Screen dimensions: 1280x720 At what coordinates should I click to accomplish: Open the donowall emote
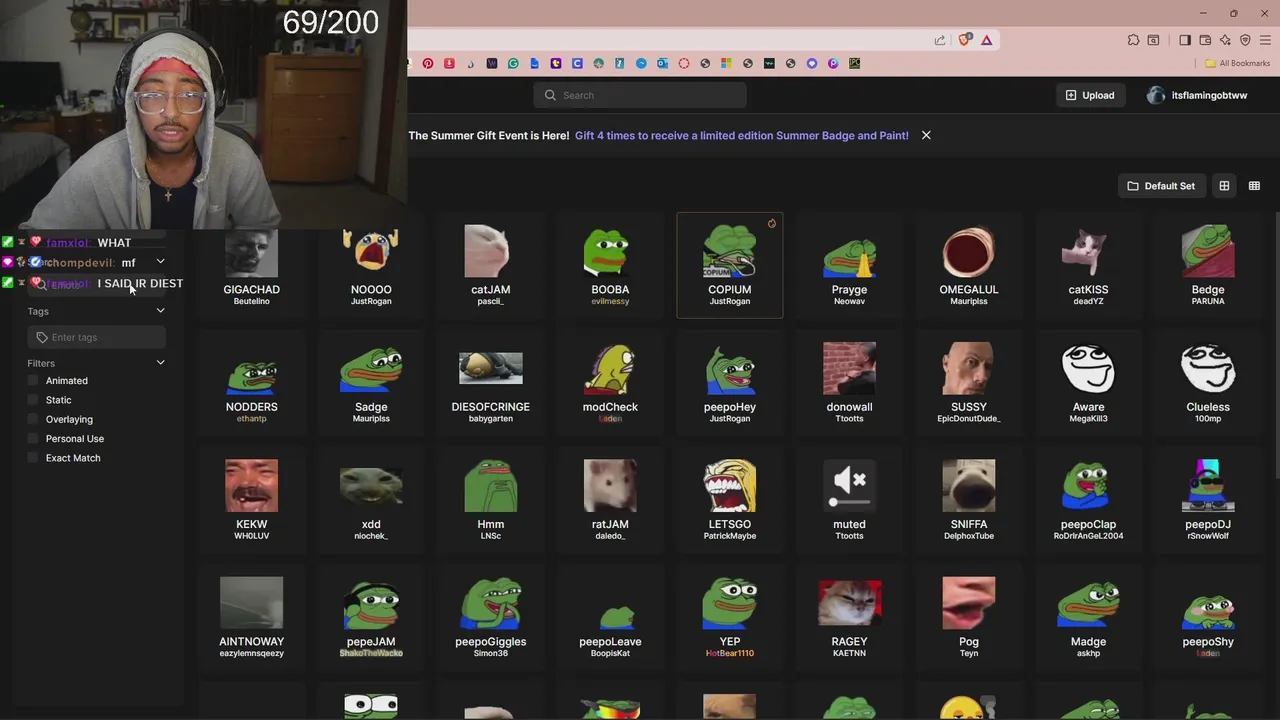click(x=849, y=382)
